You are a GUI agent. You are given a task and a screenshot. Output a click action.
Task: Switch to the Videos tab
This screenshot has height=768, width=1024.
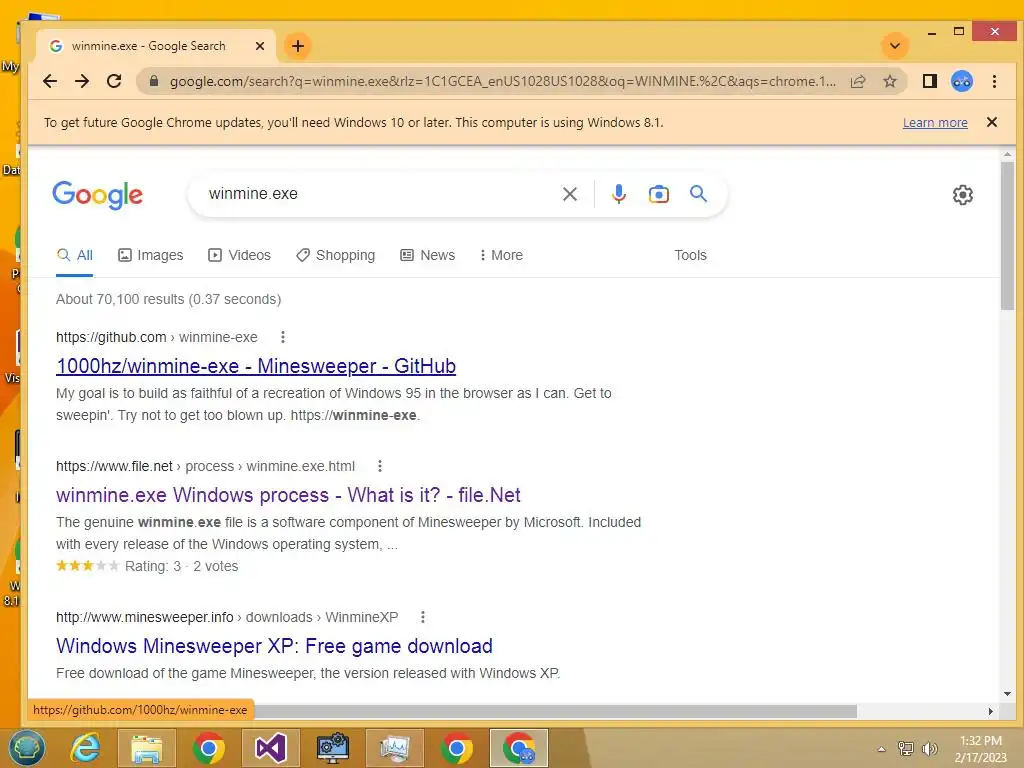point(239,255)
